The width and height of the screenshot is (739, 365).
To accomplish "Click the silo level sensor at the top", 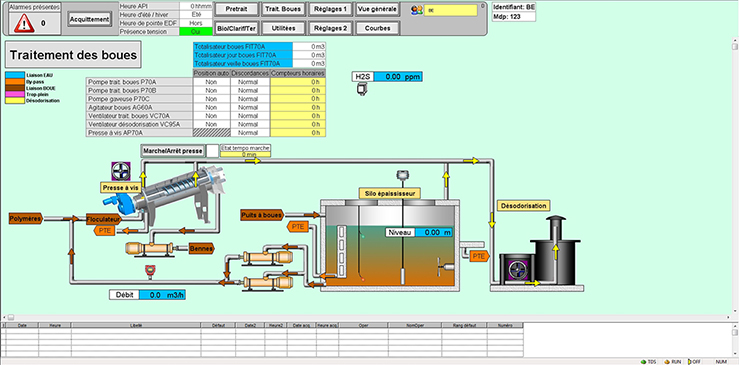I will click(x=402, y=174).
